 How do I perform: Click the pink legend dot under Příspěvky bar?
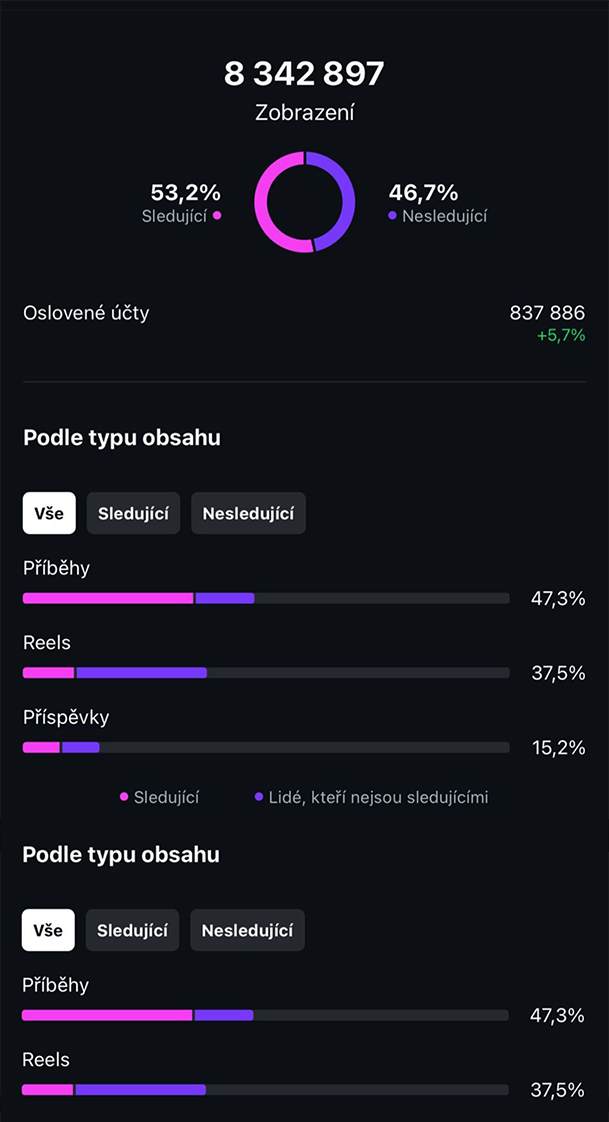click(x=124, y=797)
